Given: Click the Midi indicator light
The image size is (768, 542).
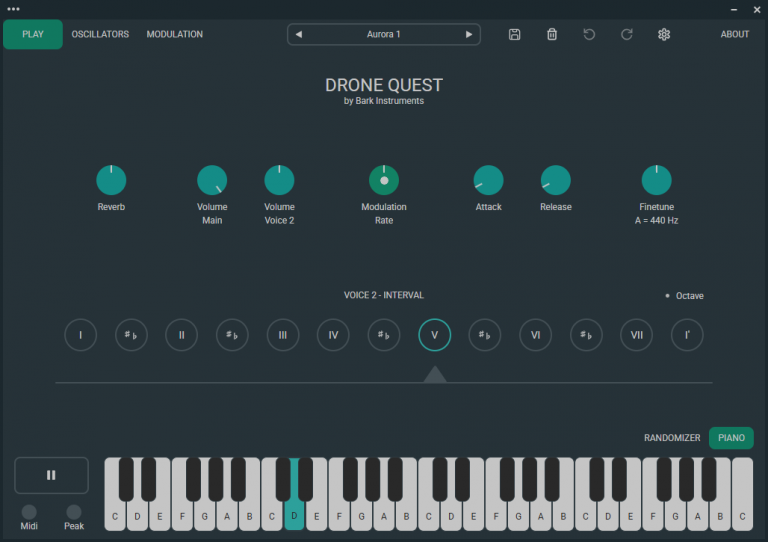Looking at the screenshot, I should click(29, 512).
